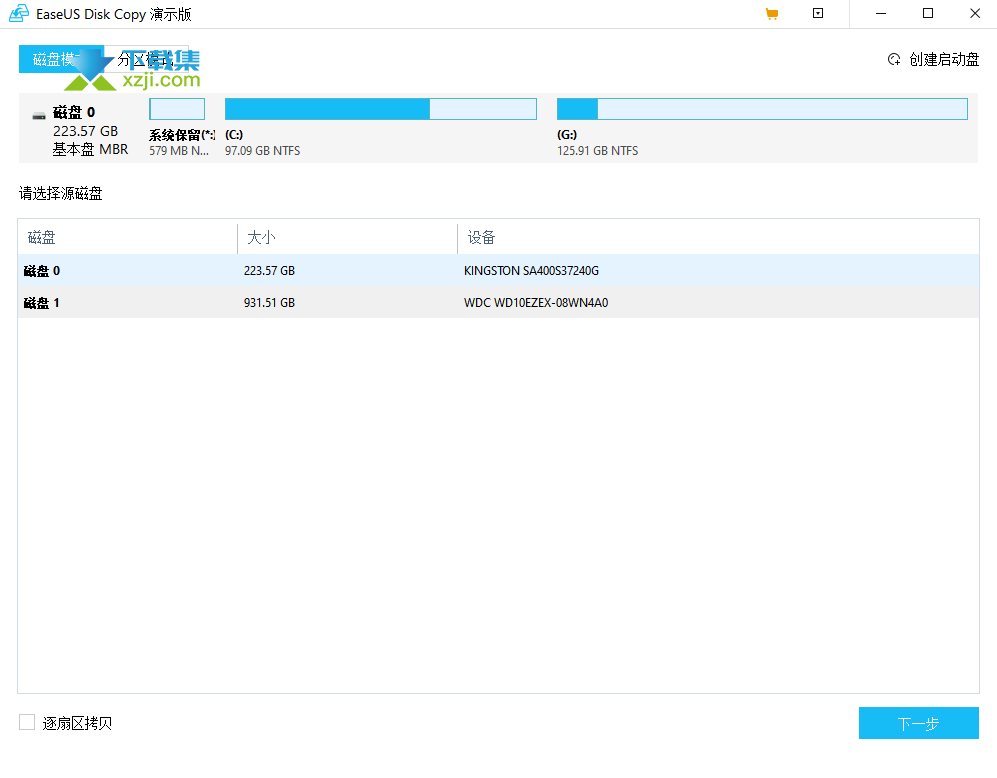The image size is (997, 778).
Task: Click the 125.91 GB NTFS label
Action: point(598,151)
